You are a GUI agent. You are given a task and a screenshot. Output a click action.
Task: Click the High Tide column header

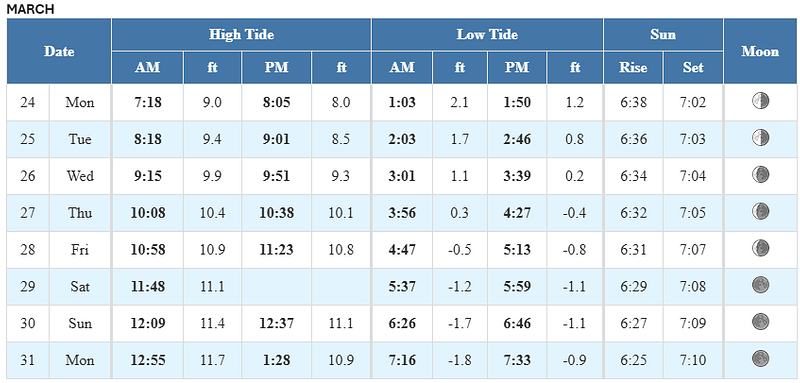pyautogui.click(x=241, y=35)
